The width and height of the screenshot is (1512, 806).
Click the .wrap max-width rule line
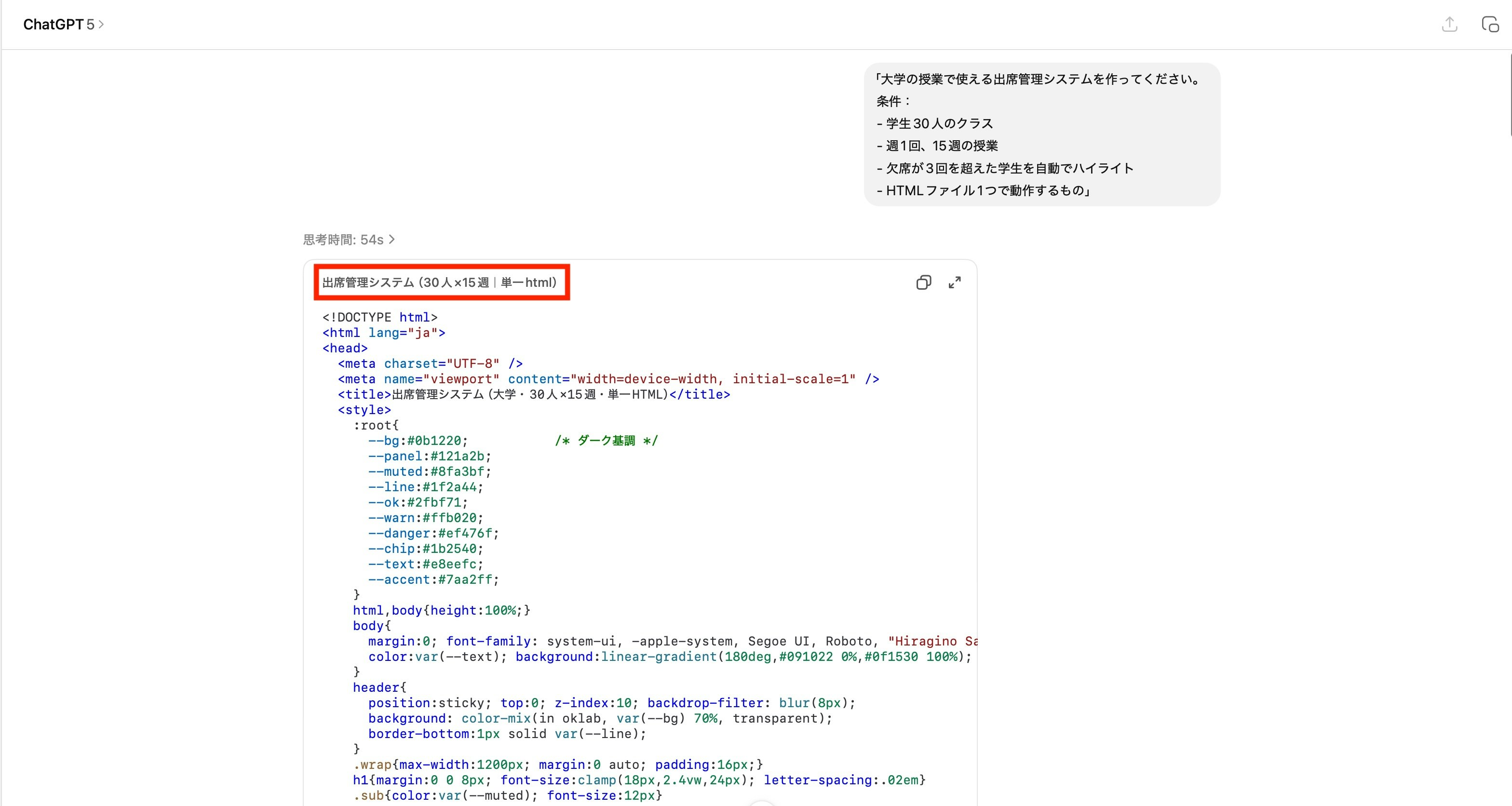tap(557, 765)
